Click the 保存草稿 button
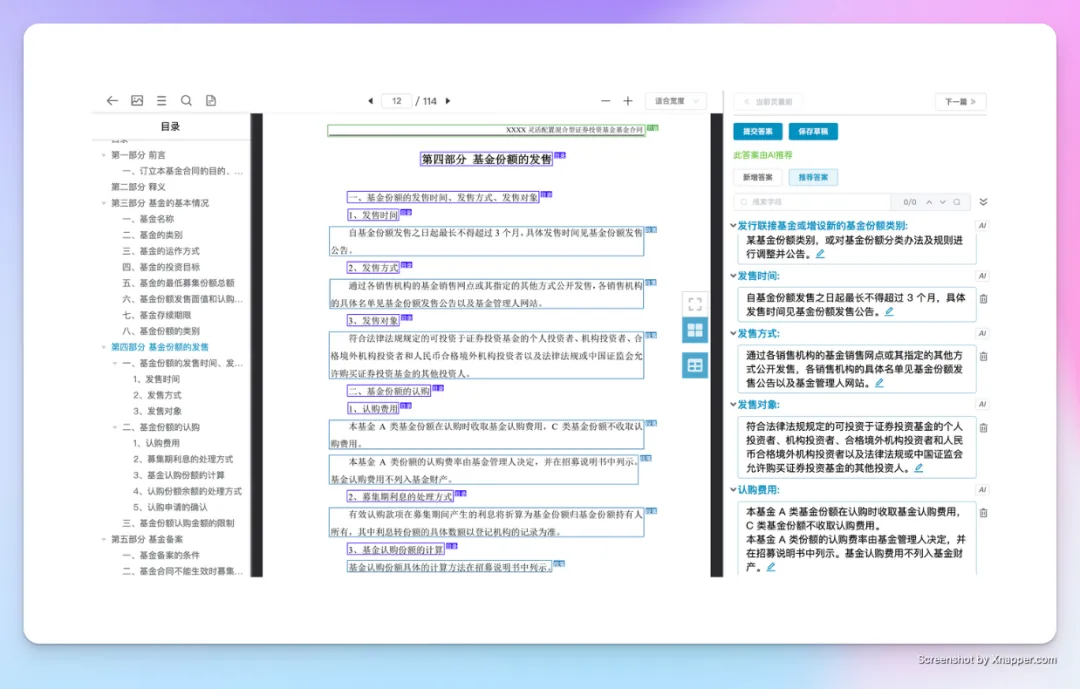The image size is (1080, 689). coord(813,132)
